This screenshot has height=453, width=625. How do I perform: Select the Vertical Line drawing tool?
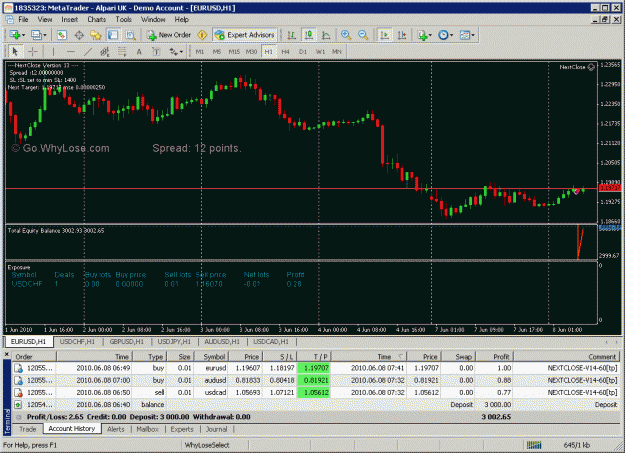pyautogui.click(x=53, y=51)
